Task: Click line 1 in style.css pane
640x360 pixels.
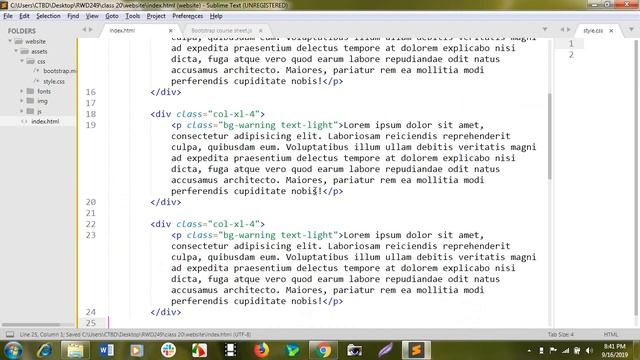Action: (571, 44)
